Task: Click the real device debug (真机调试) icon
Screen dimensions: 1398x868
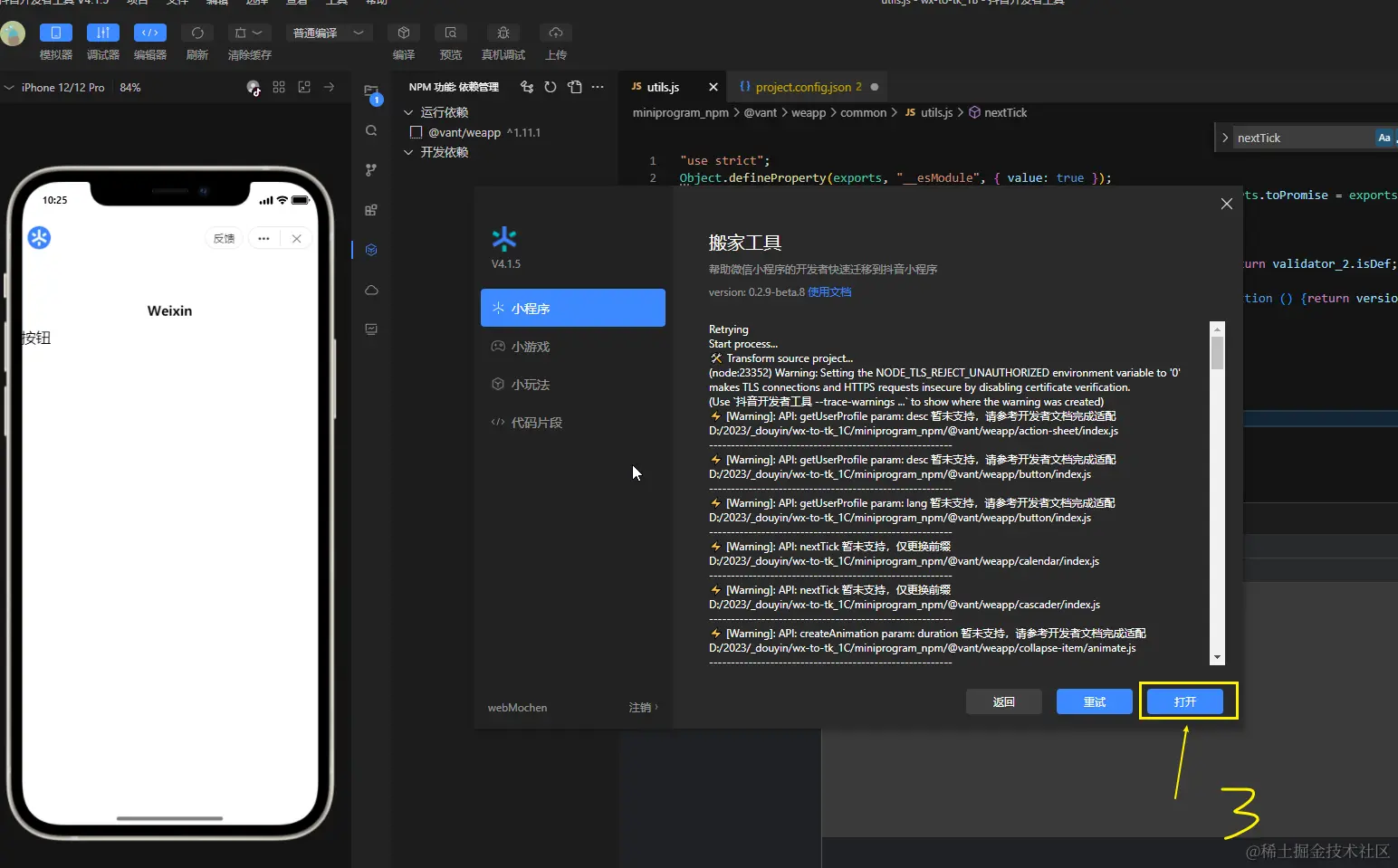Action: pos(503,33)
